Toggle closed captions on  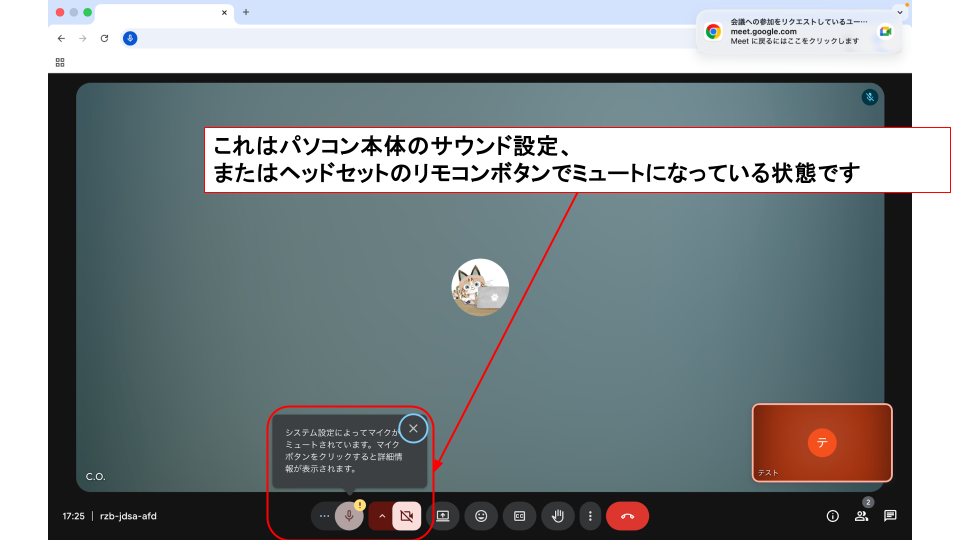click(x=519, y=516)
